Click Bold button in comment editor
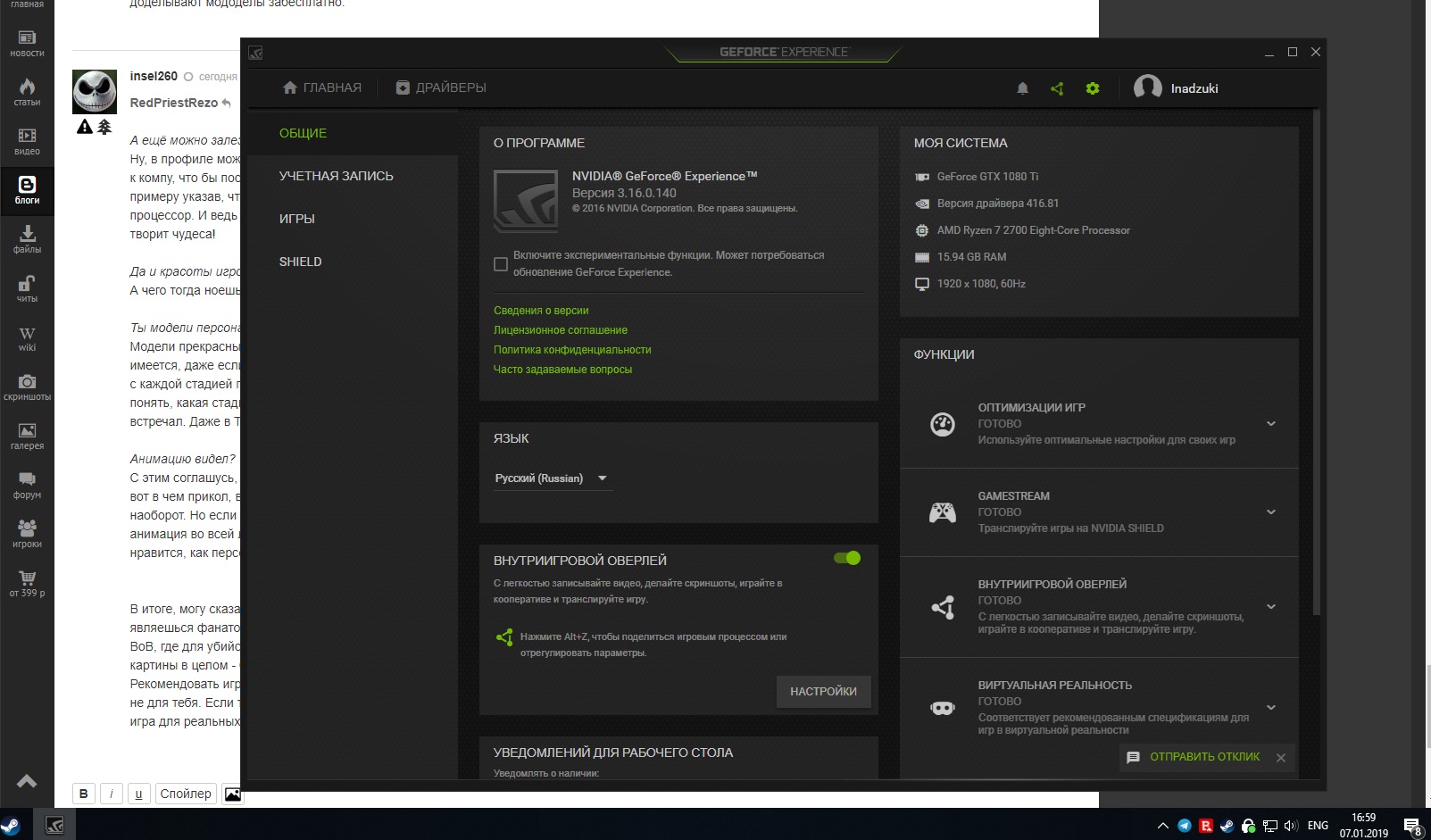Screen dimensions: 1431x840 click(84, 794)
